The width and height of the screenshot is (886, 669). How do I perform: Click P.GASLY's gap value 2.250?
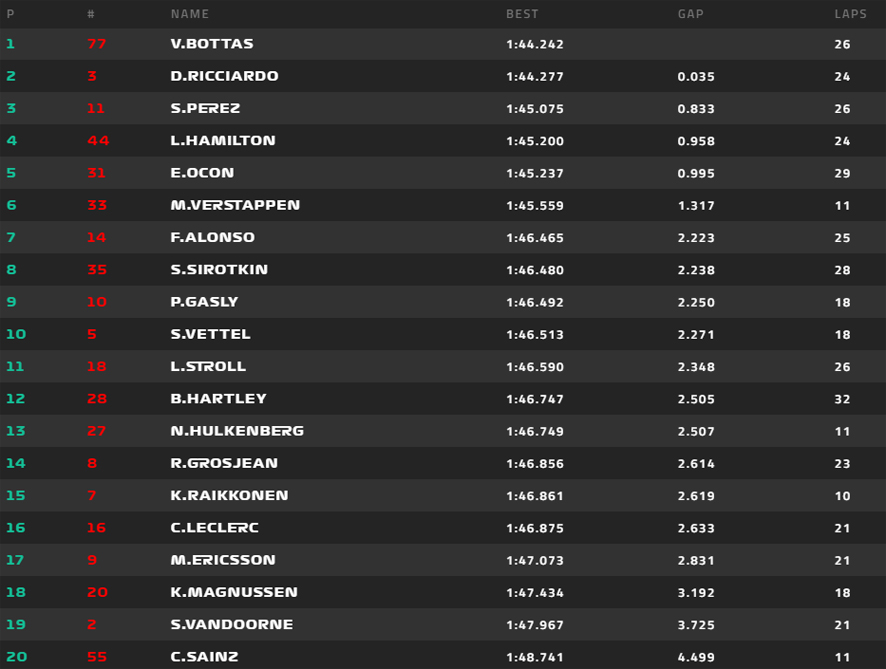click(x=696, y=302)
